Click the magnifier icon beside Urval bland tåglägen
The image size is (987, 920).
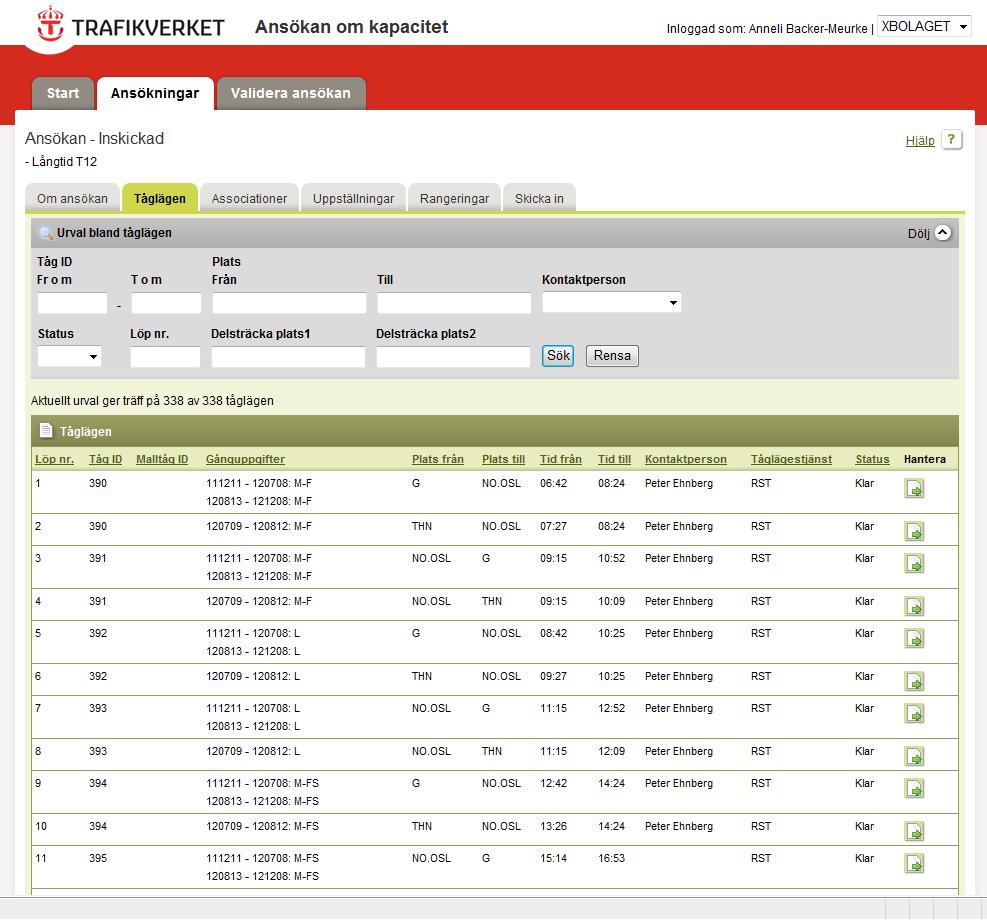[x=46, y=233]
